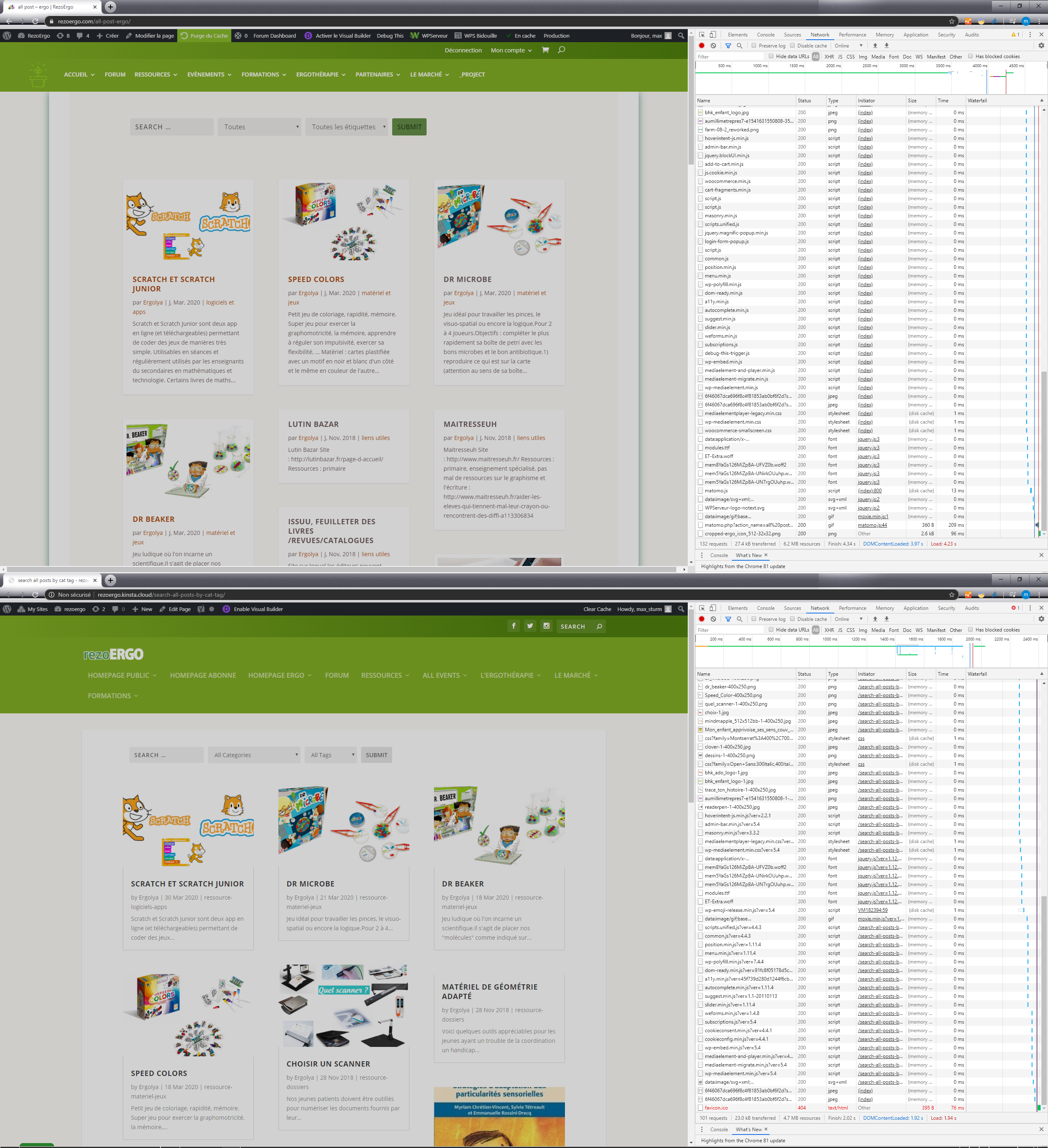
Task: Enable Preserve log in top DevTools
Action: pos(754,45)
